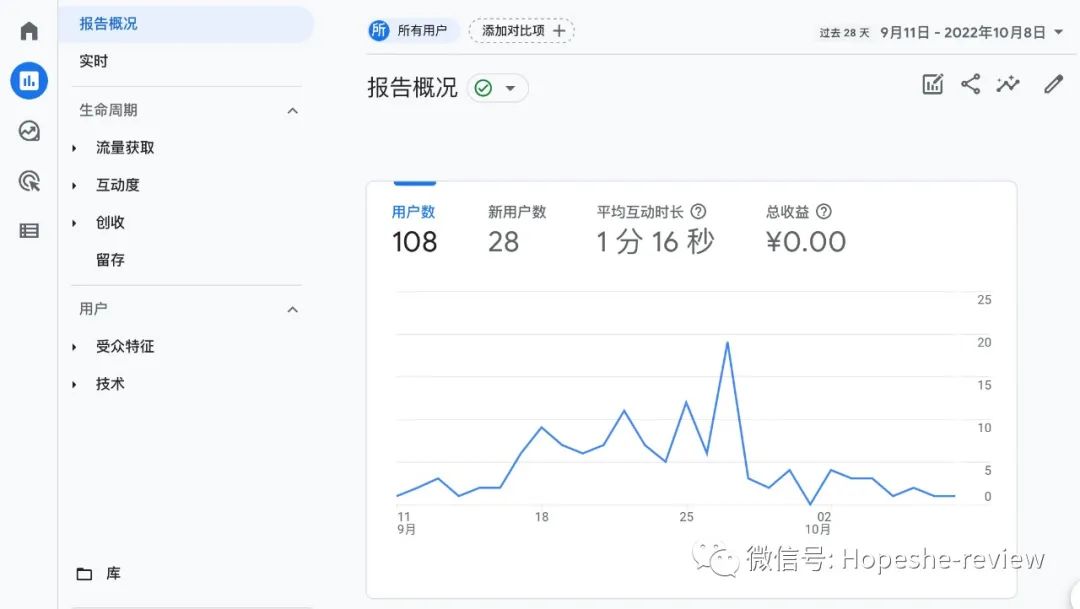The image size is (1080, 609).
Task: Open the 流量获取 report item
Action: point(127,147)
